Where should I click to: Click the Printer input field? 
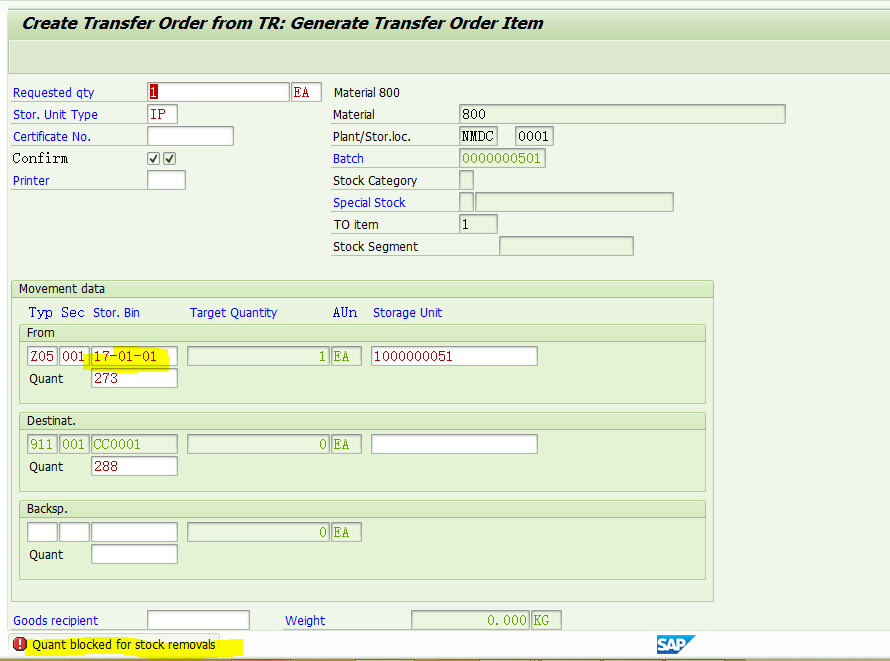[x=166, y=180]
